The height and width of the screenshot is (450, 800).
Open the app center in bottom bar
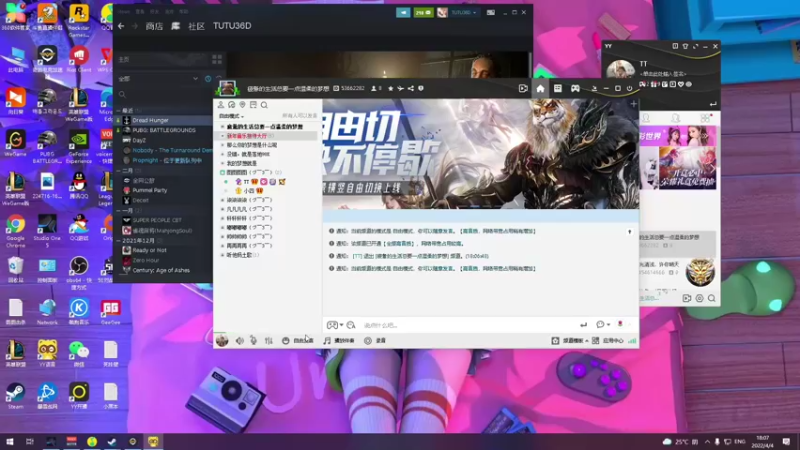tap(608, 340)
